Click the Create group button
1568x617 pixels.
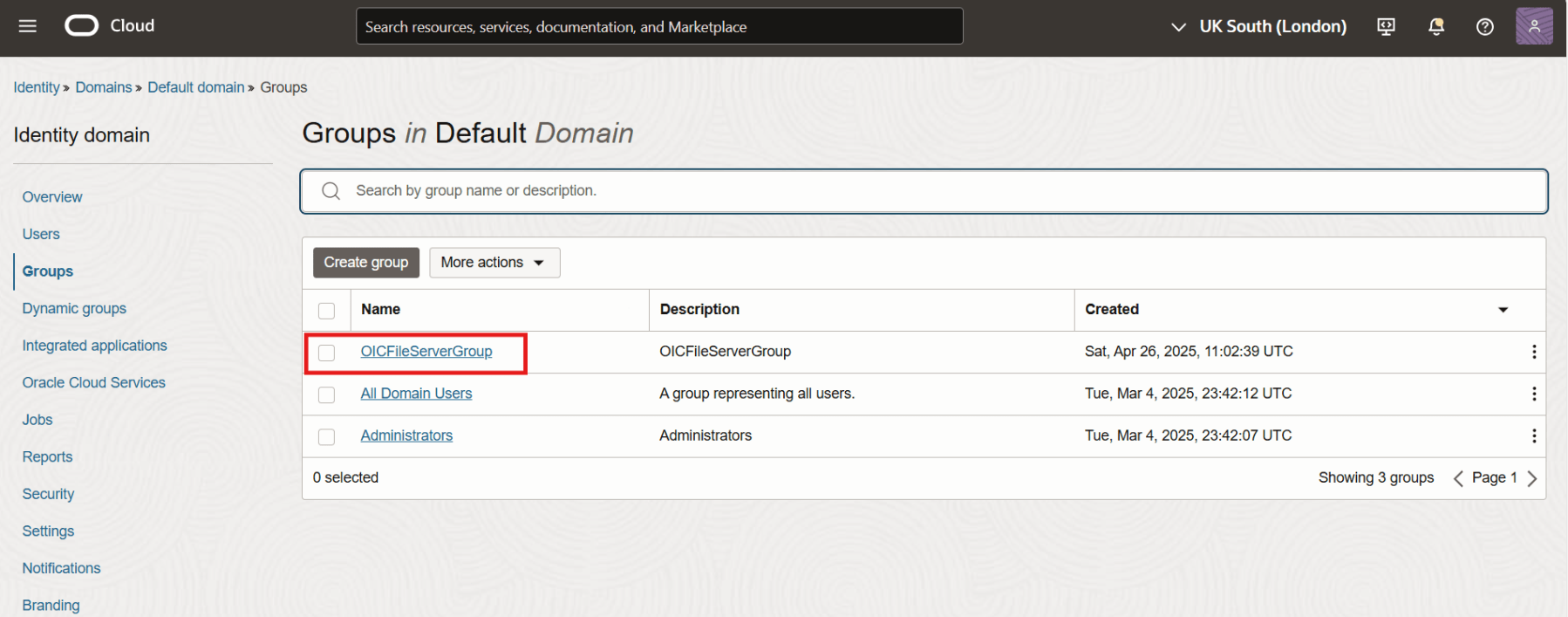coord(366,263)
